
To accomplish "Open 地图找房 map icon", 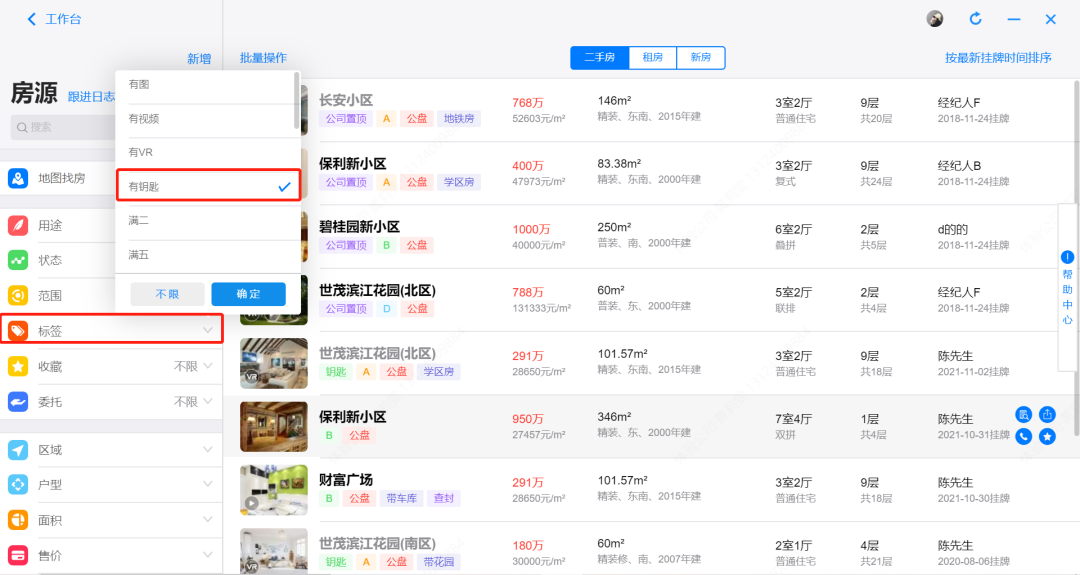I will (x=18, y=178).
